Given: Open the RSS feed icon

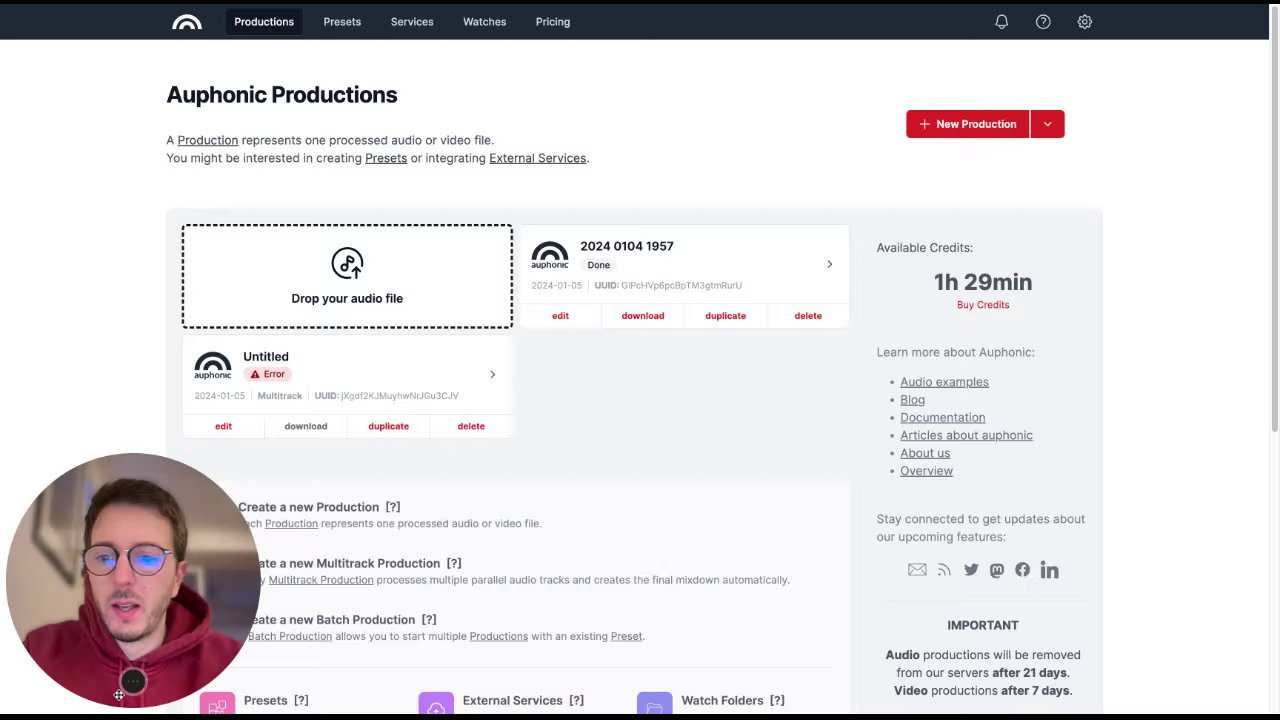Looking at the screenshot, I should tap(944, 570).
